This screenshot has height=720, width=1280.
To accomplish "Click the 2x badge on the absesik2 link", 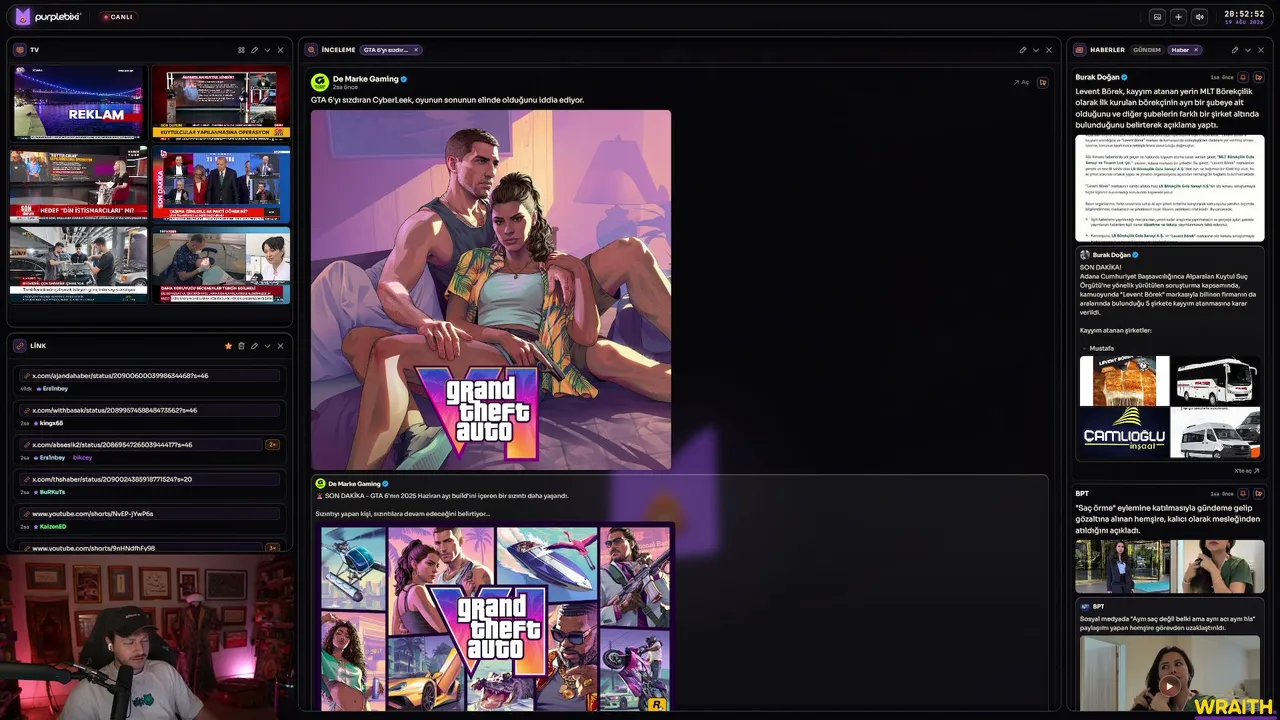I will (272, 444).
